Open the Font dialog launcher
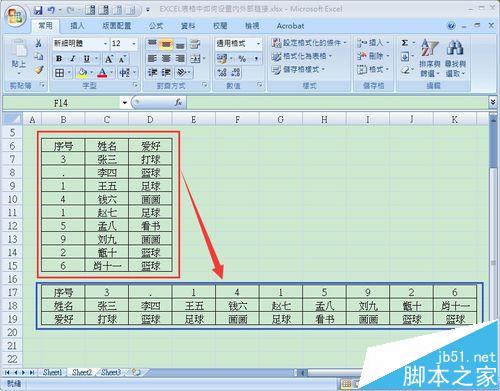Viewport: 500px width, 391px height. 135,85
